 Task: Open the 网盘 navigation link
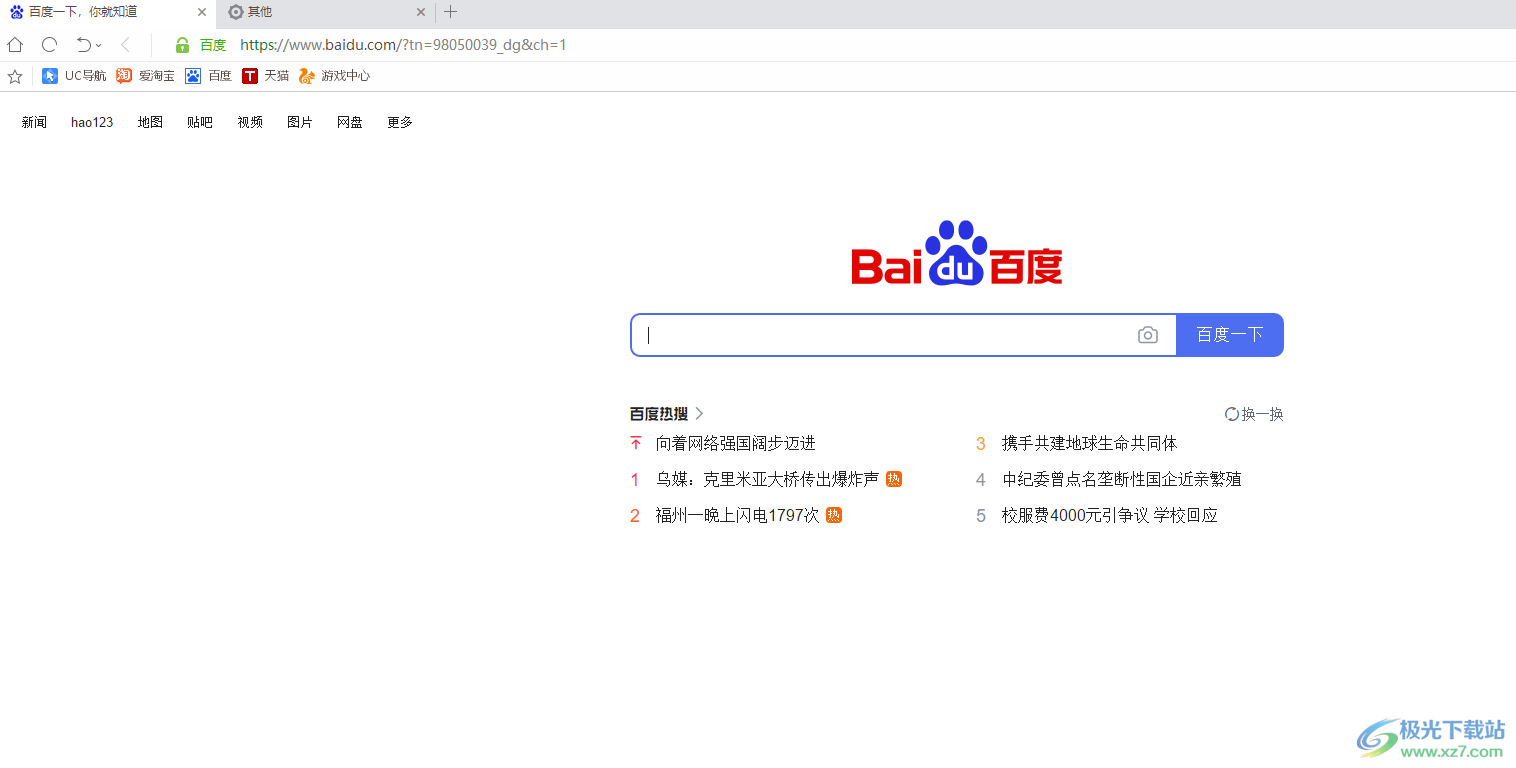coord(350,122)
